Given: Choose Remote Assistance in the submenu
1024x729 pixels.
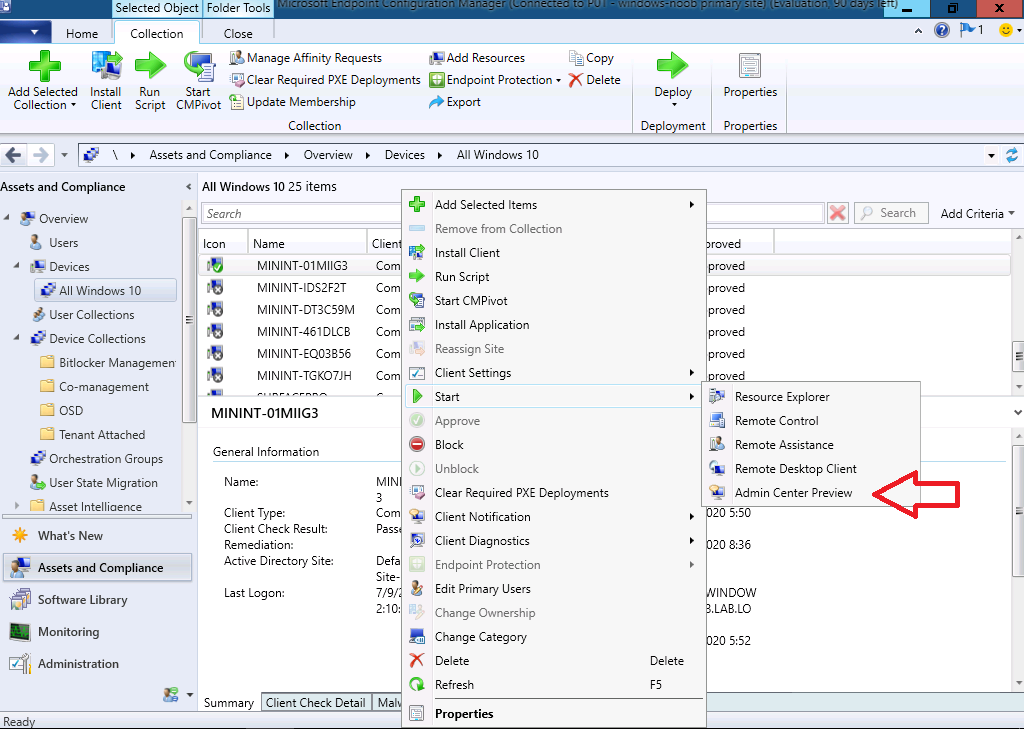Looking at the screenshot, I should pos(811,445).
